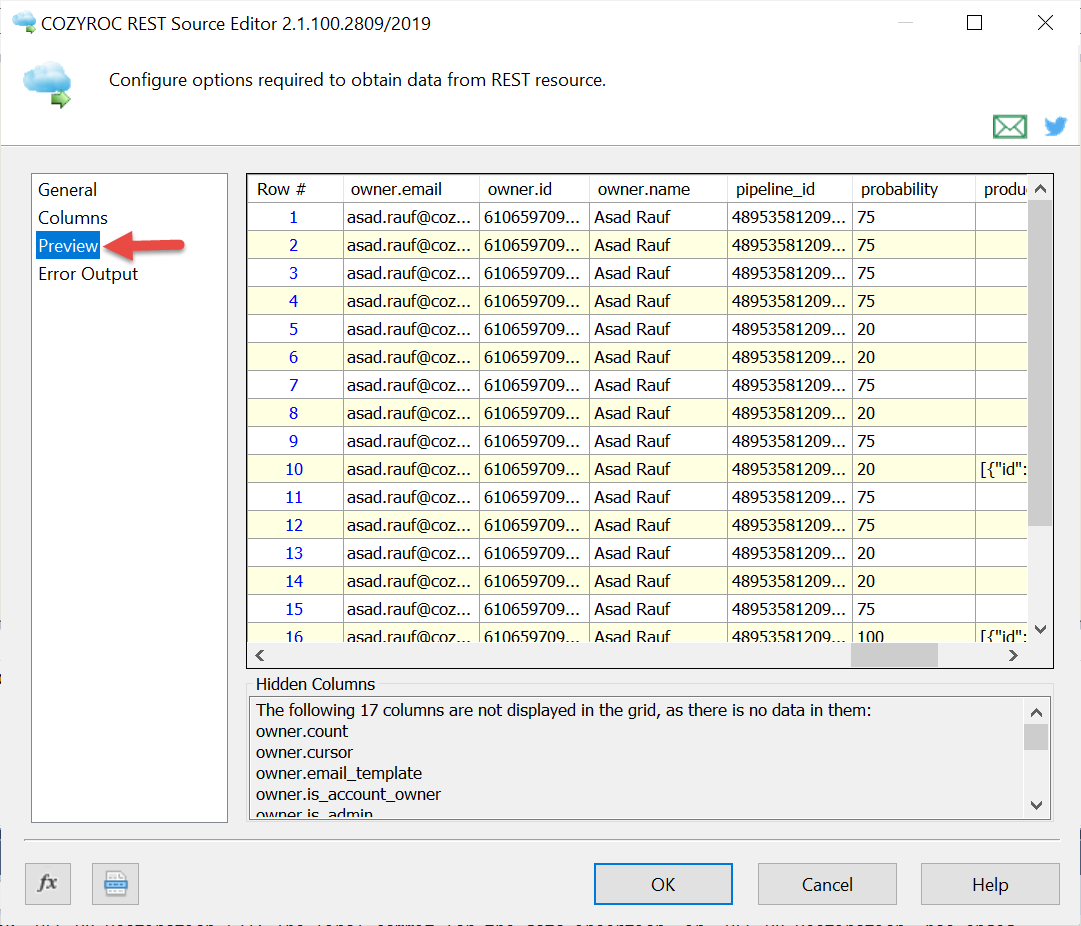The width and height of the screenshot is (1081, 926).
Task: Select the Preview page
Action: click(68, 245)
